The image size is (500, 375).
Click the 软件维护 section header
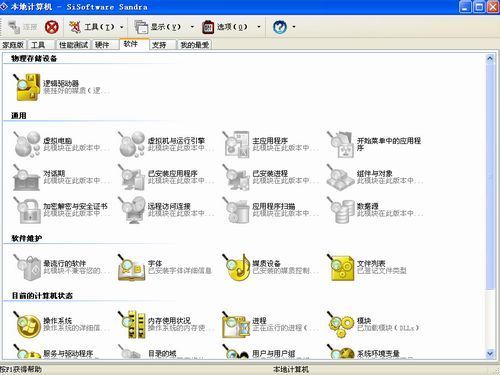click(26, 239)
